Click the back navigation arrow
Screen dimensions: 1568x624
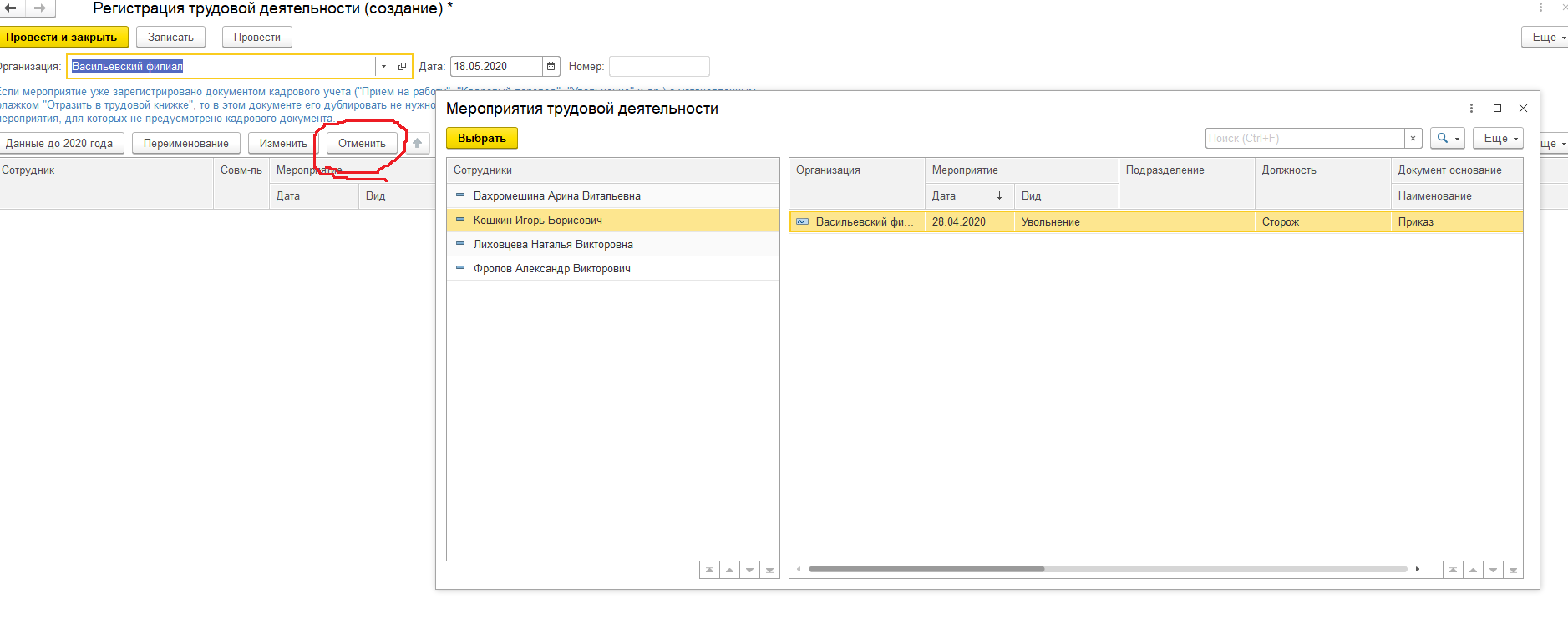pos(11,8)
